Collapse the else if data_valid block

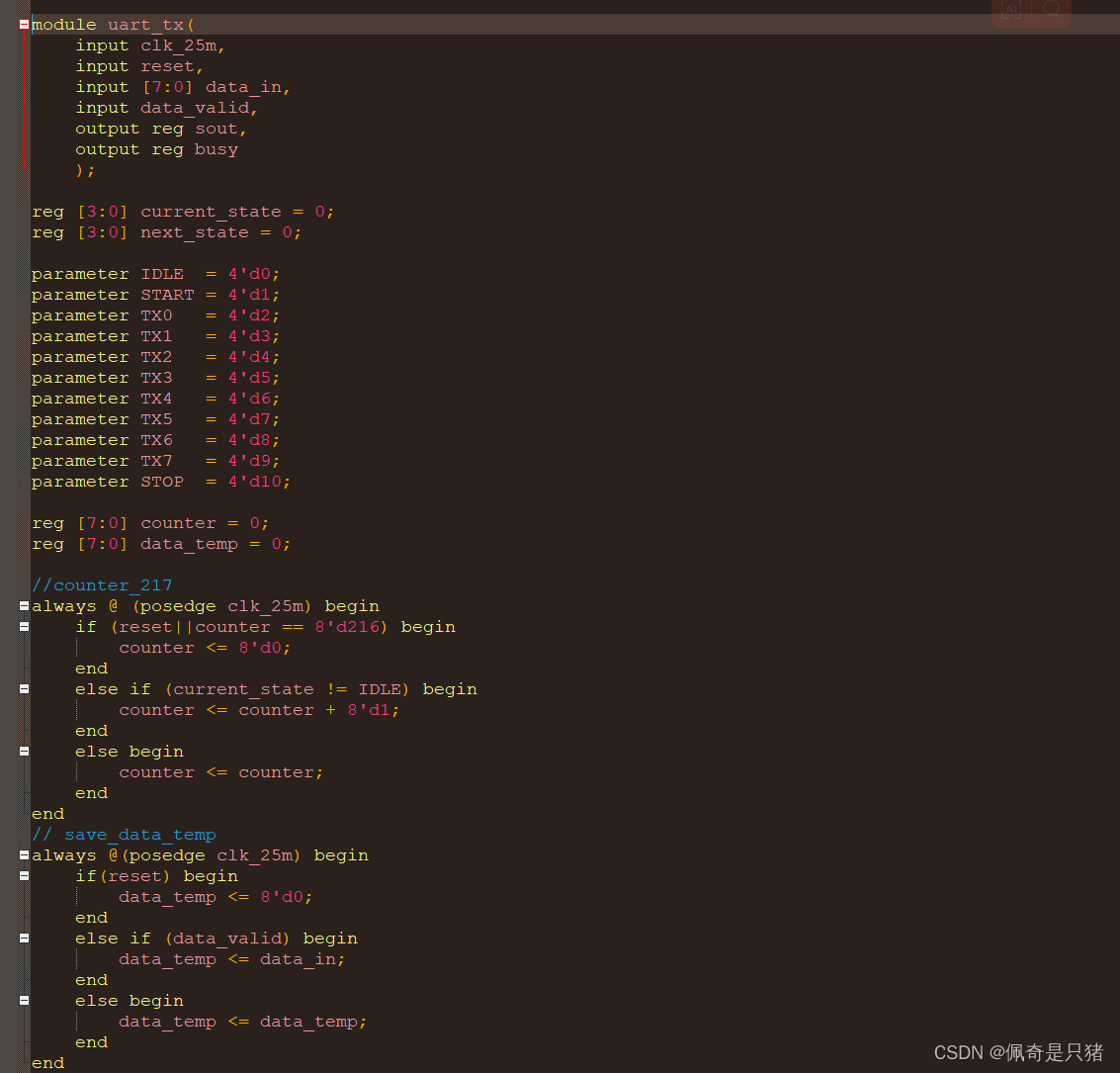coord(22,938)
